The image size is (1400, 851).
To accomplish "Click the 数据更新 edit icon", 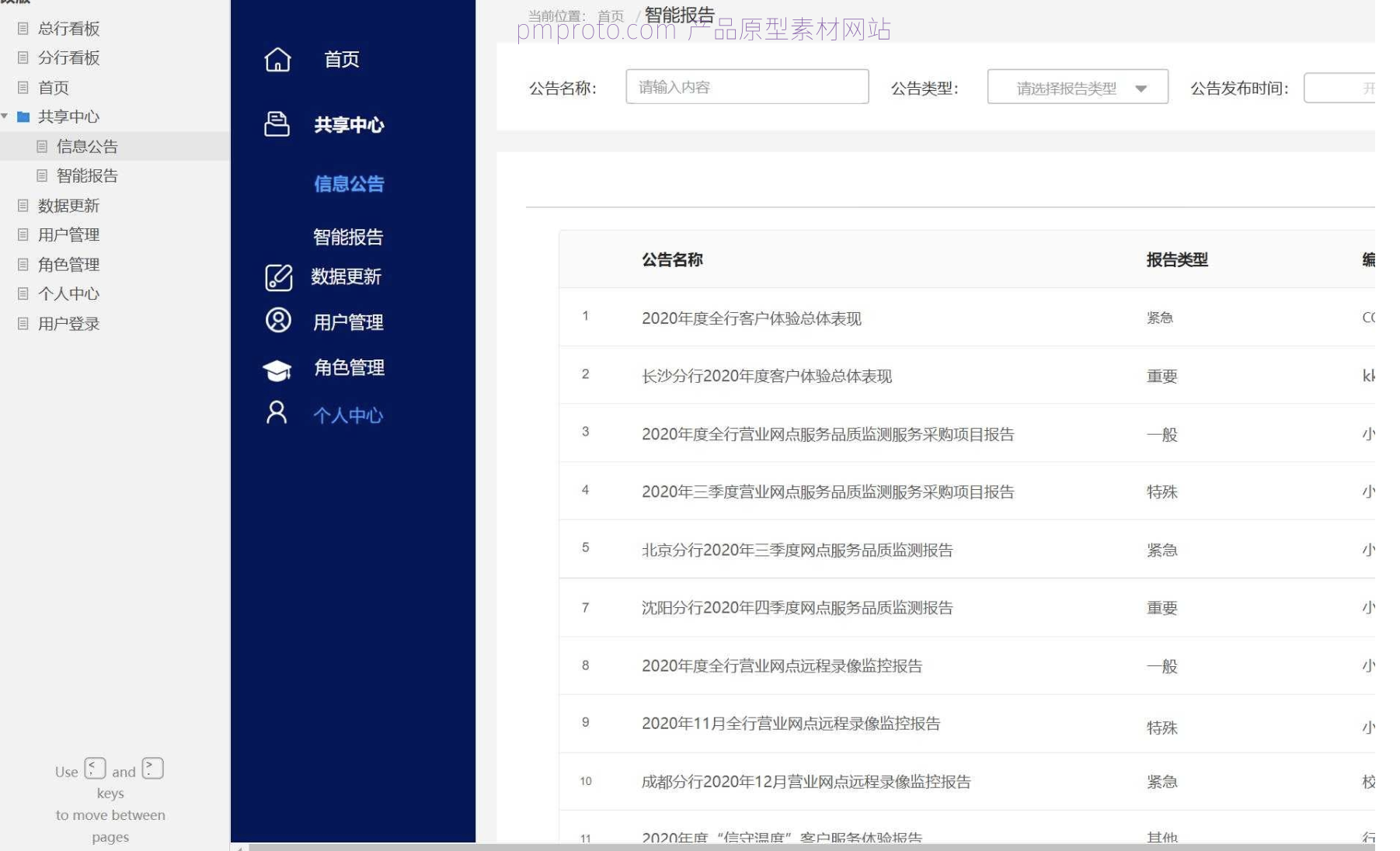I will (x=278, y=277).
